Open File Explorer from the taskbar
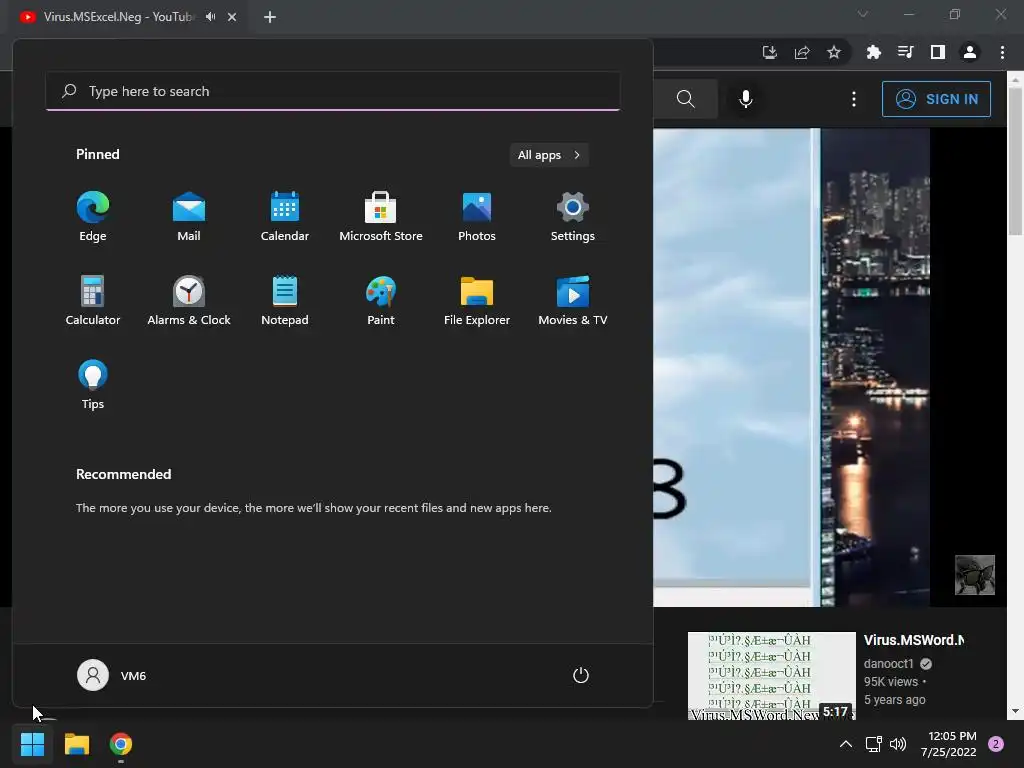This screenshot has height=768, width=1024. (76, 744)
